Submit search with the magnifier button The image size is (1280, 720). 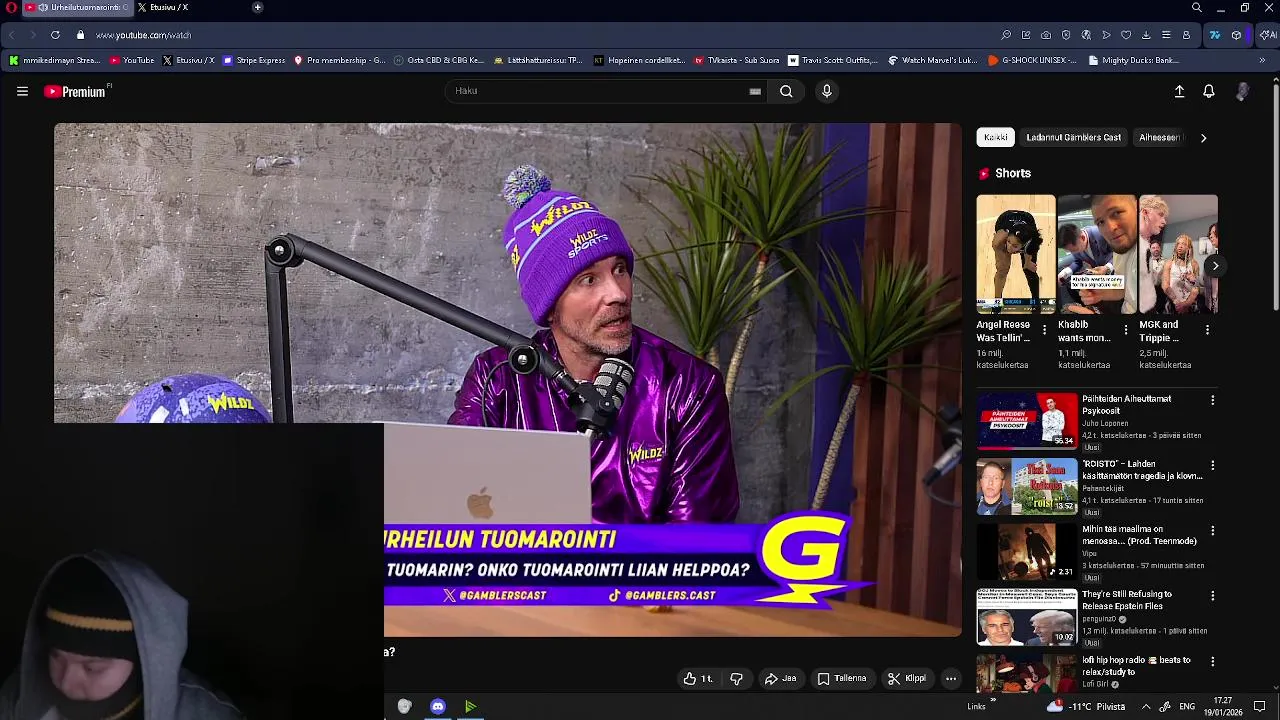(786, 91)
